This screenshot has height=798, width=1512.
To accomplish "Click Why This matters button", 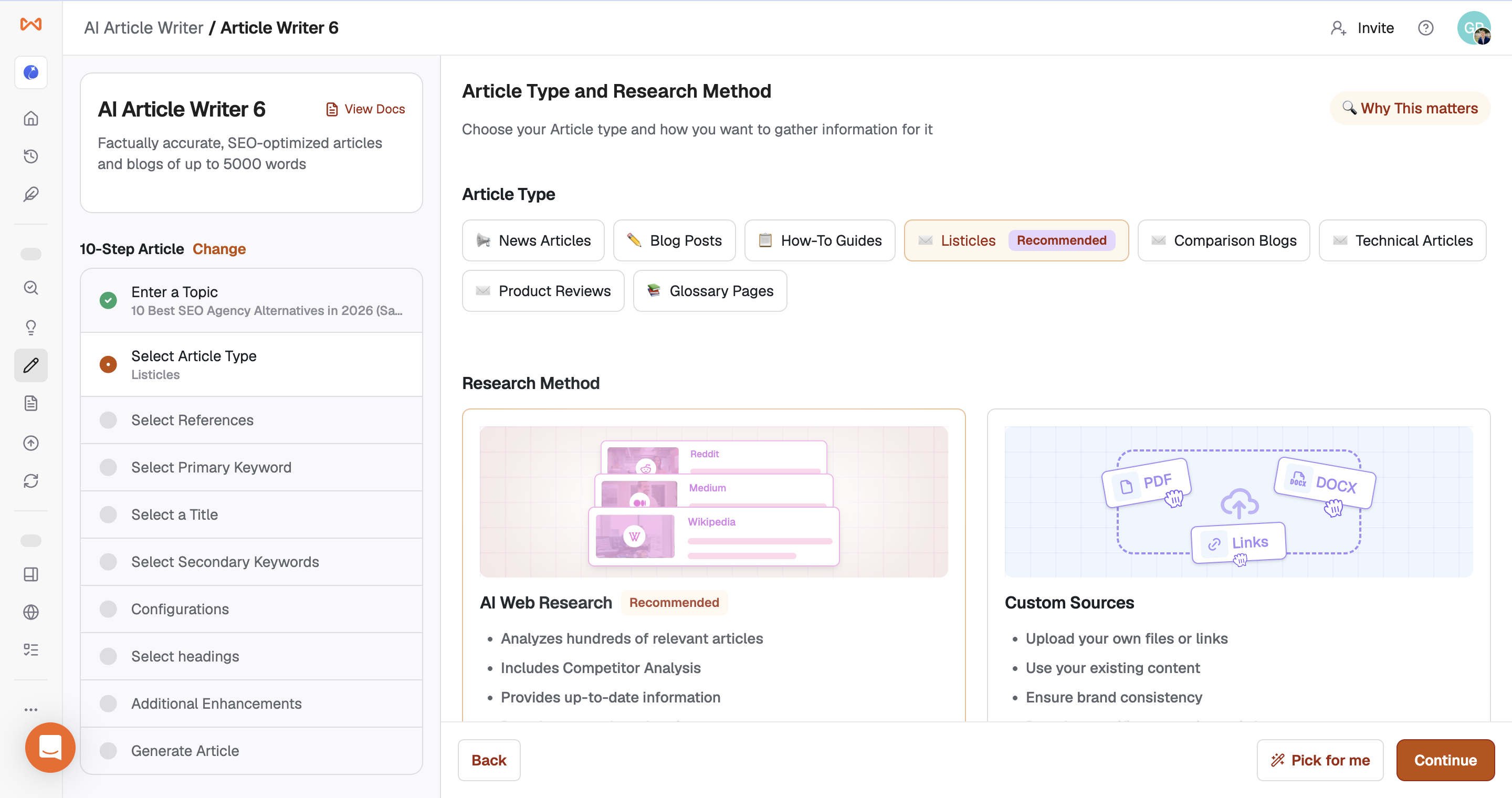I will pos(1410,108).
